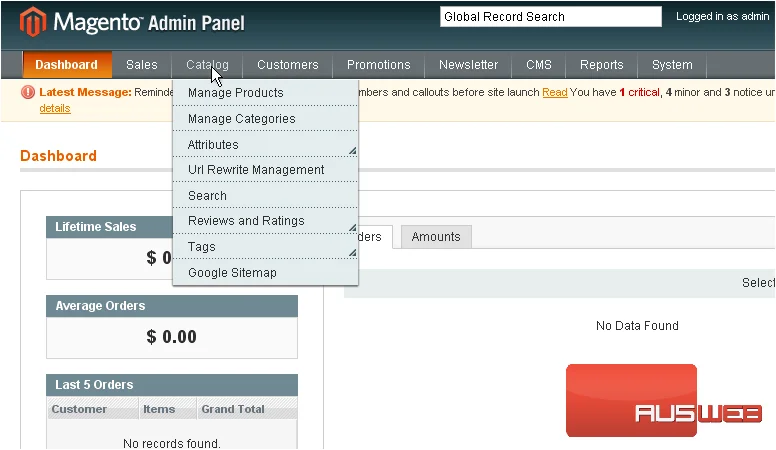Viewport: 776px width, 450px height.
Task: Choose Url Rewrite Management entry
Action: tap(265, 169)
